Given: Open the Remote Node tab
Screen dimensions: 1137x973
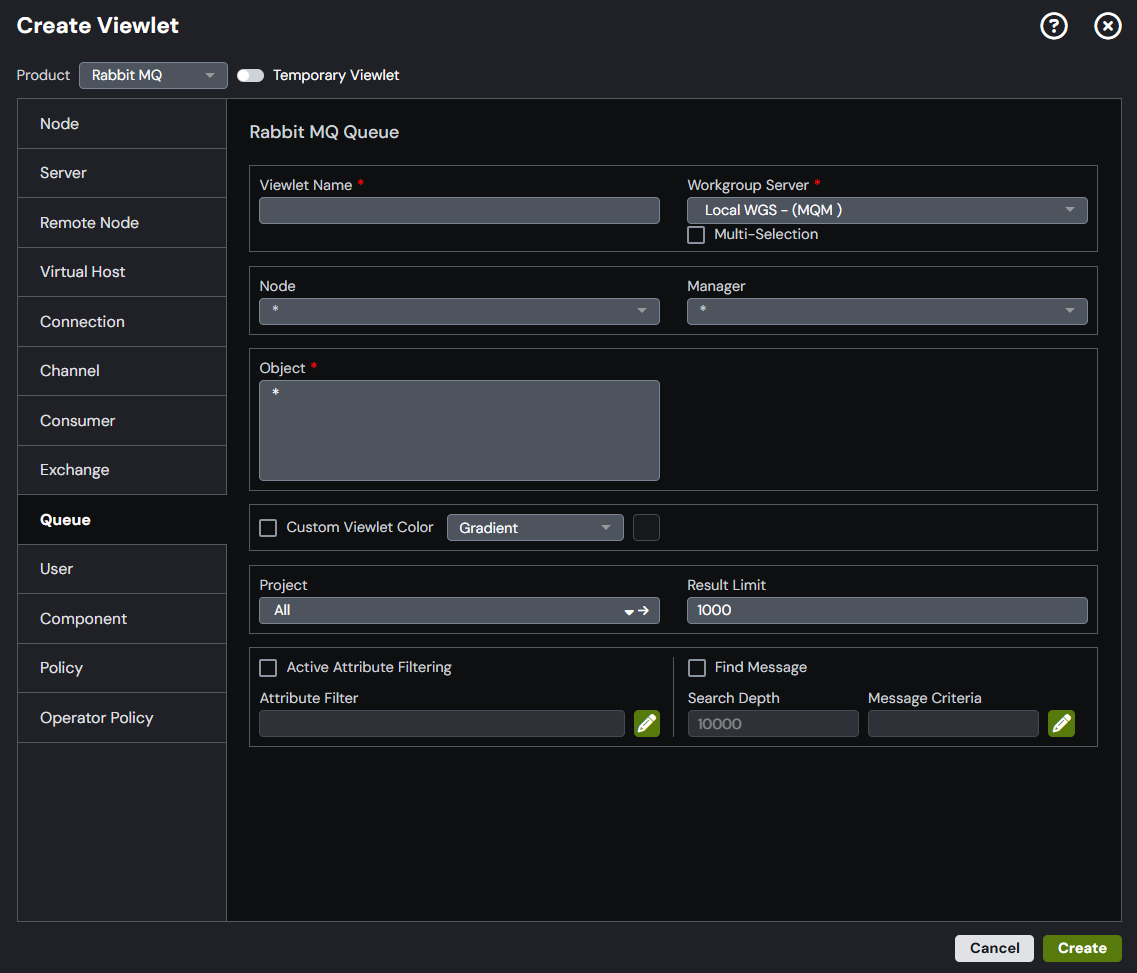Looking at the screenshot, I should tap(122, 223).
